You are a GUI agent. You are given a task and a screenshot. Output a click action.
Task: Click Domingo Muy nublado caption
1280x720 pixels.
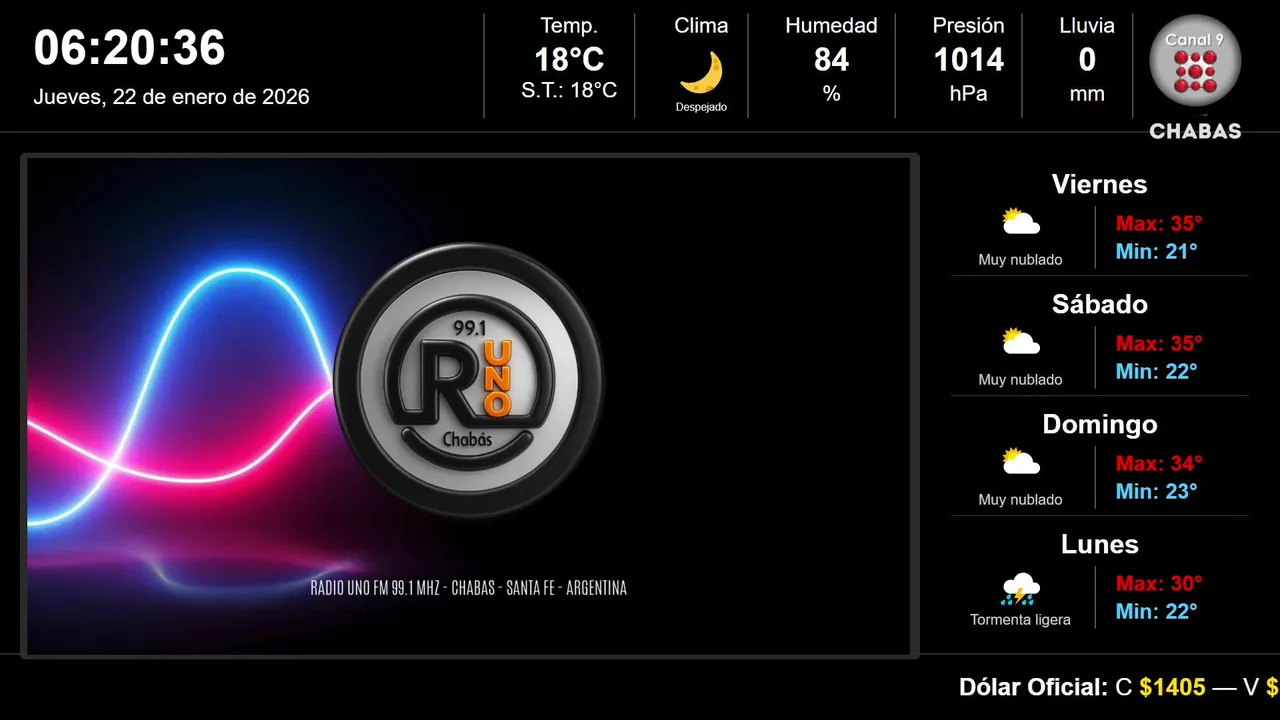click(1020, 500)
